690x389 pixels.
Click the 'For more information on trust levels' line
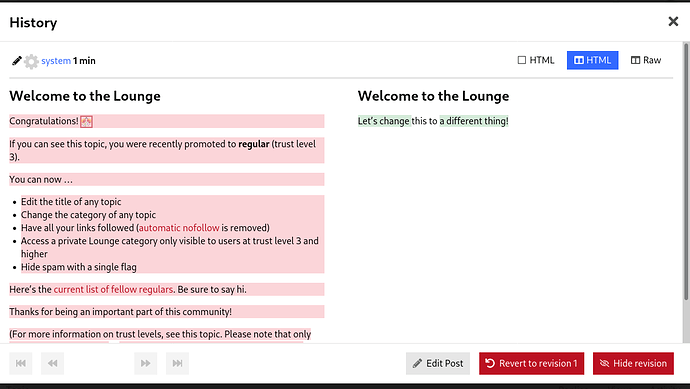(x=160, y=334)
